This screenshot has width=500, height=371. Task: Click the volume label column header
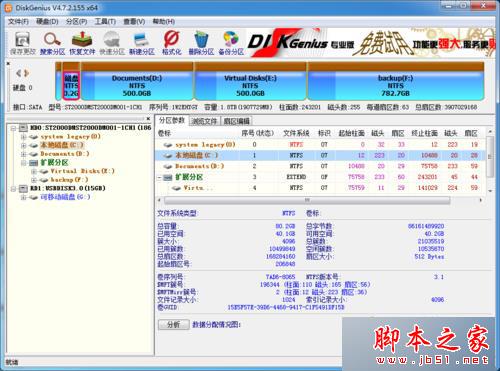(164, 133)
